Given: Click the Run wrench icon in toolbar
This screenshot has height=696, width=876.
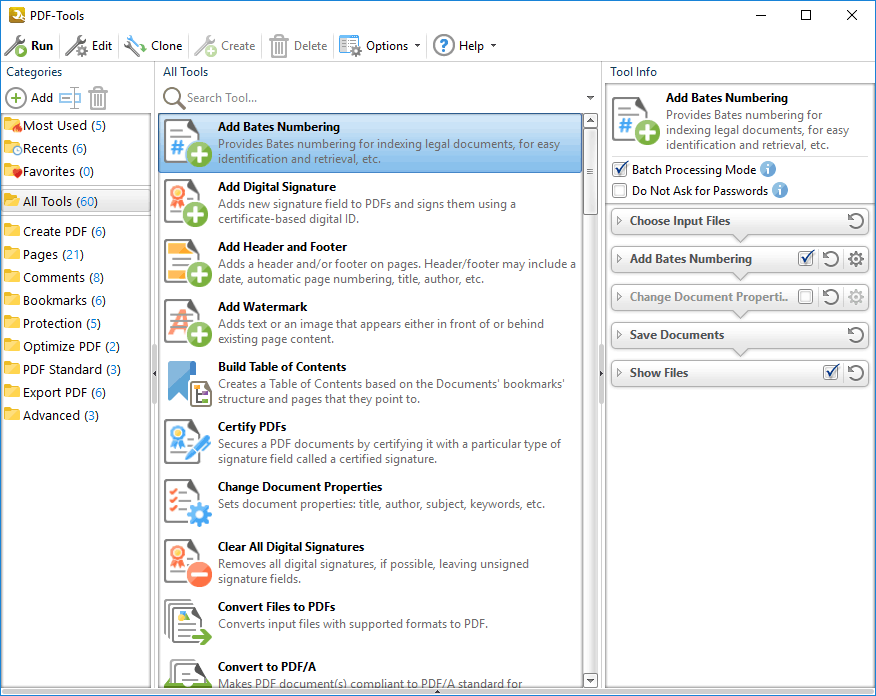Looking at the screenshot, I should coord(16,46).
